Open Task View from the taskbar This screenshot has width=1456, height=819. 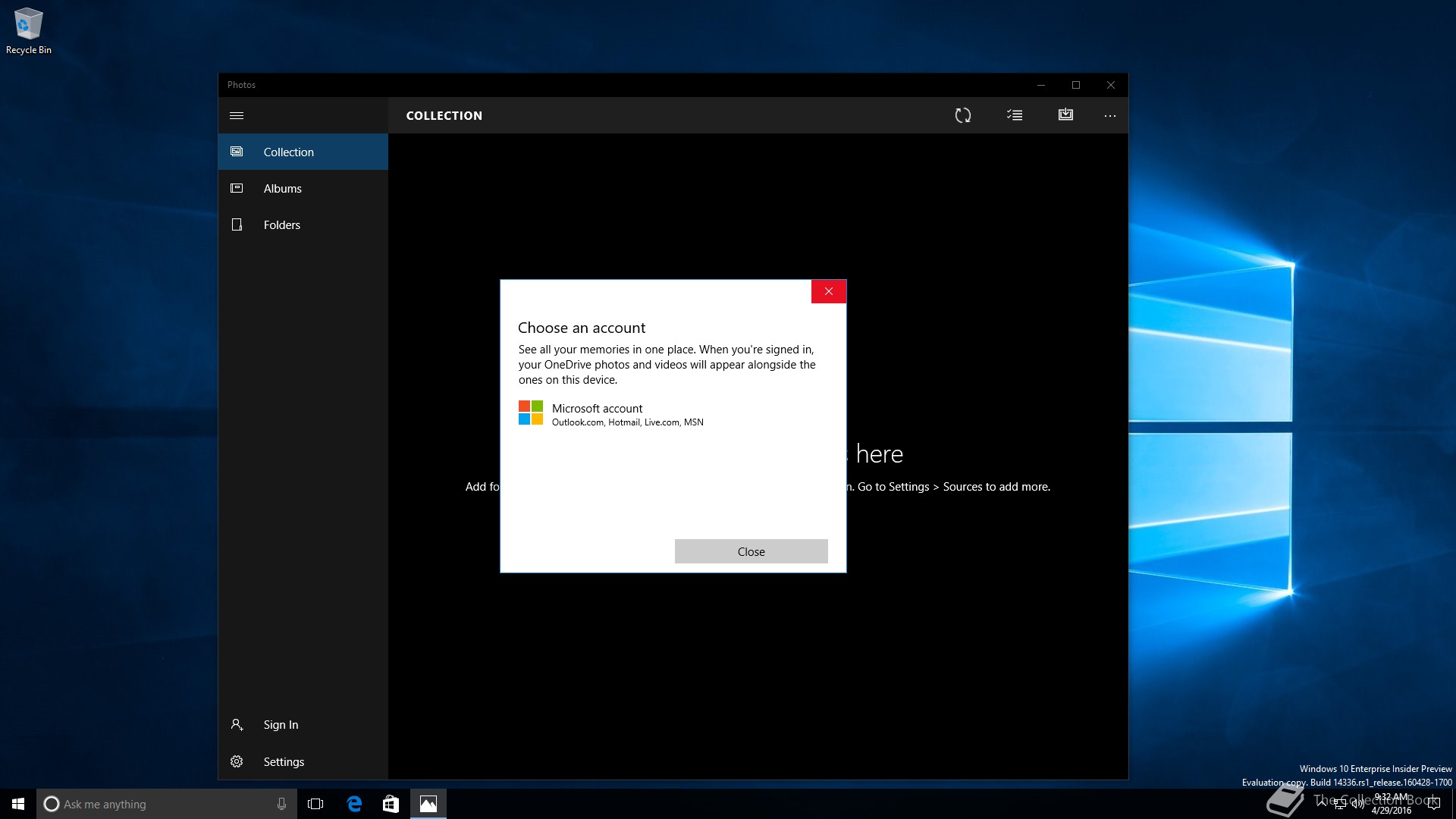point(315,804)
